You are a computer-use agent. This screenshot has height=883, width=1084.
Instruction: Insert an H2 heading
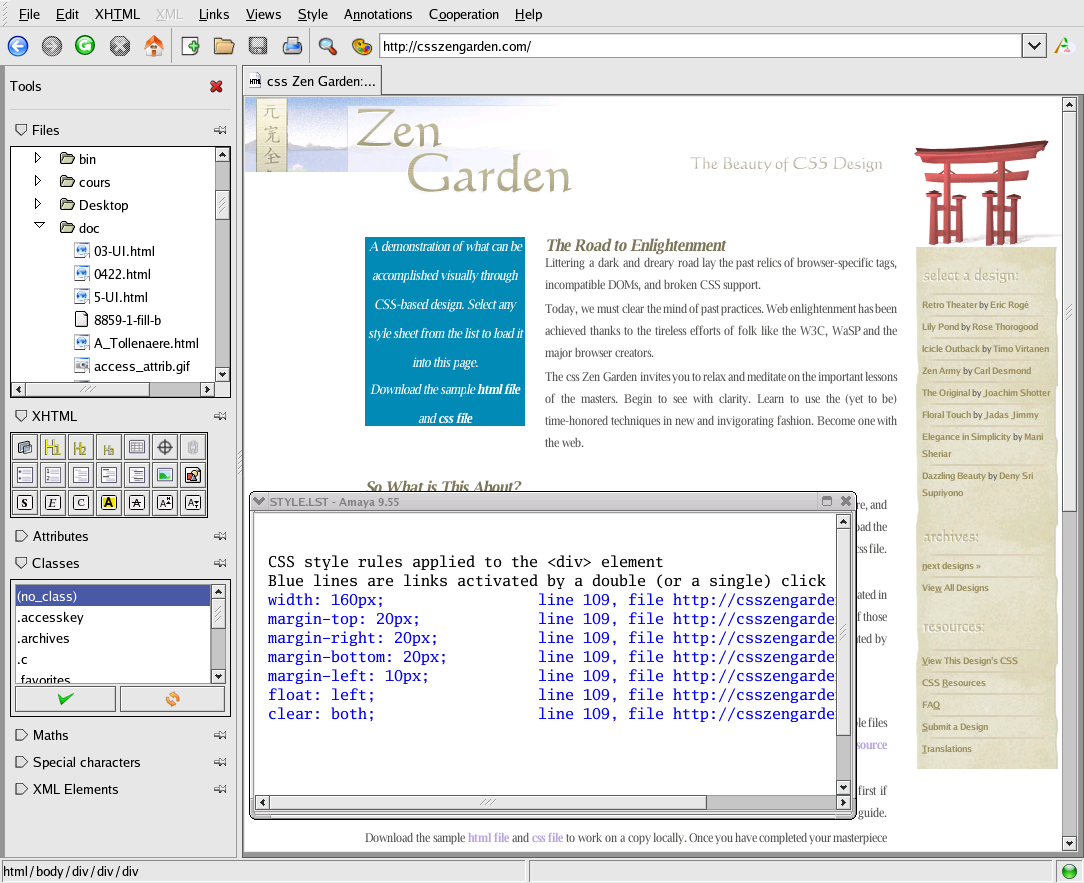[x=80, y=447]
